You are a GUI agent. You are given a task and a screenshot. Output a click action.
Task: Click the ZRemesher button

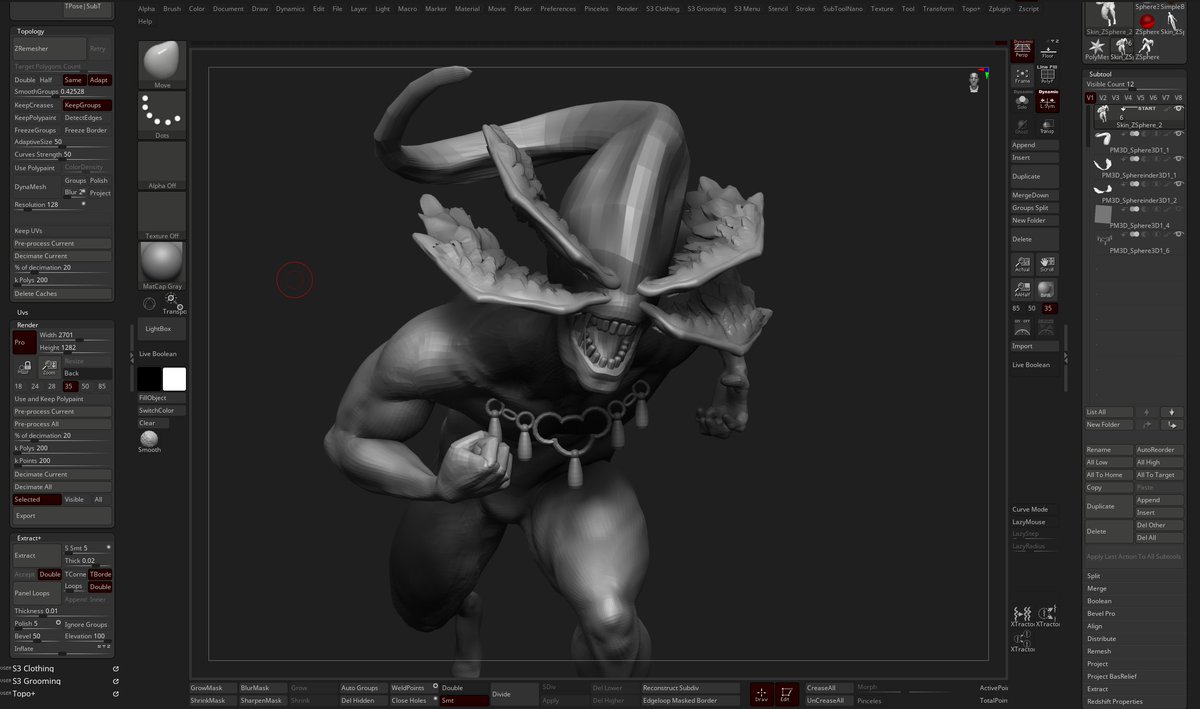pyautogui.click(x=49, y=48)
